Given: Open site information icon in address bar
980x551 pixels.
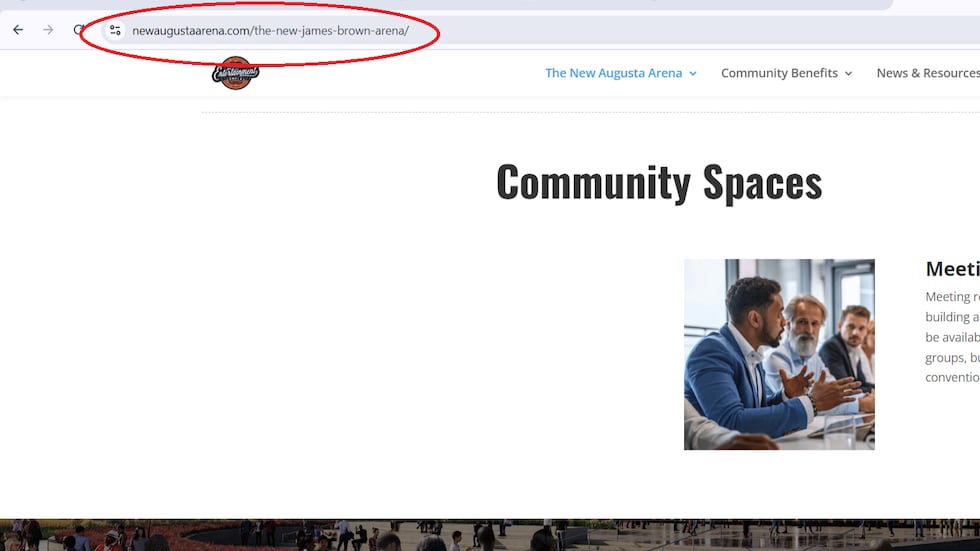Looking at the screenshot, I should point(115,30).
